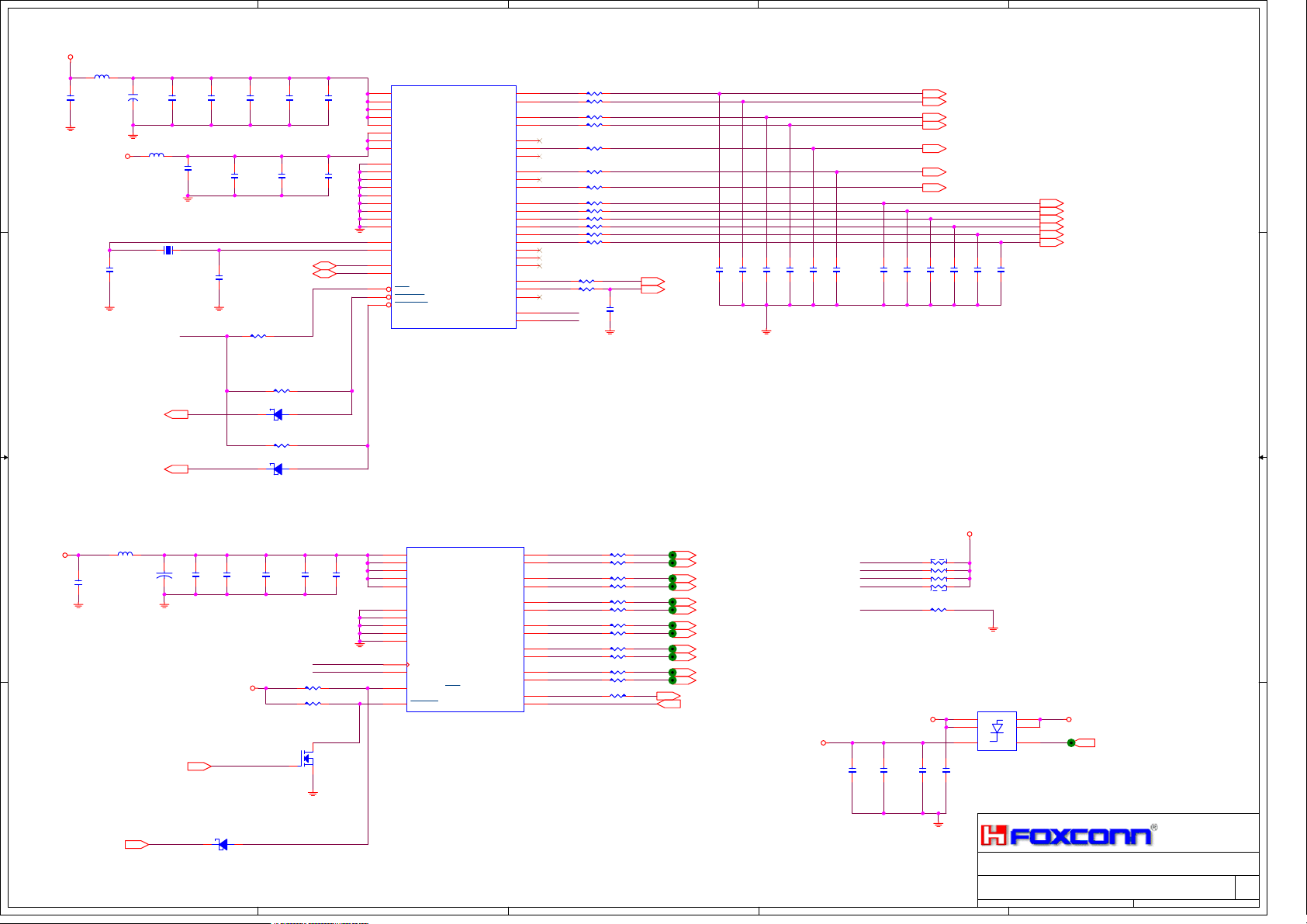This screenshot has width=1307, height=924.
Task: Click the crystal oscillator symbol
Action: [168, 250]
